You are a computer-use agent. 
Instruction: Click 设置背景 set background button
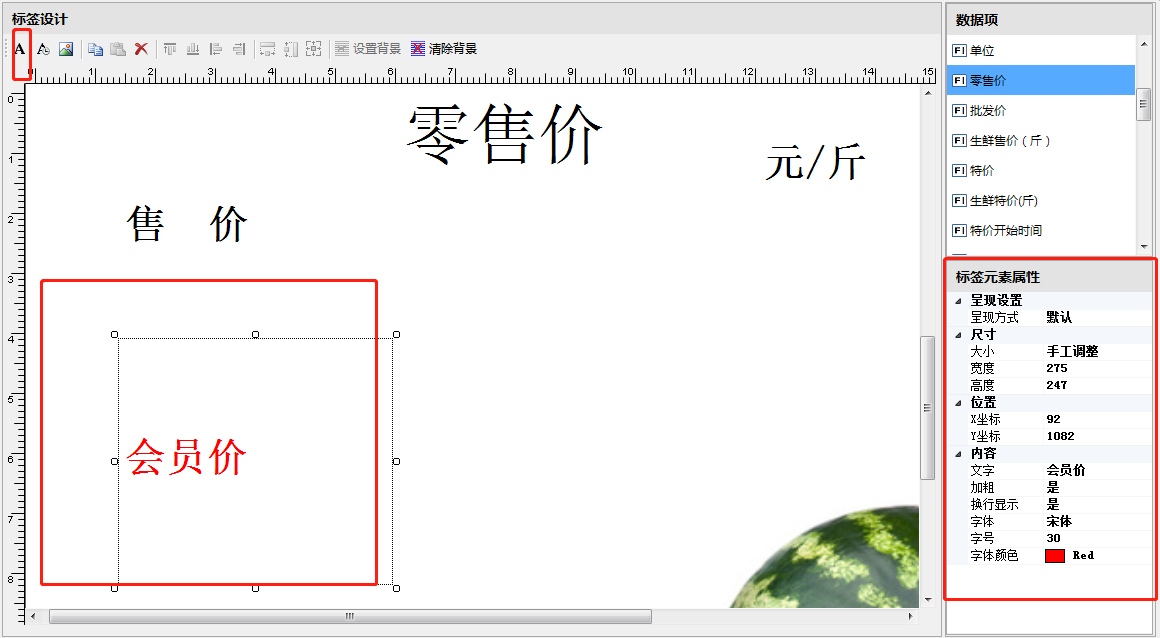pos(368,49)
